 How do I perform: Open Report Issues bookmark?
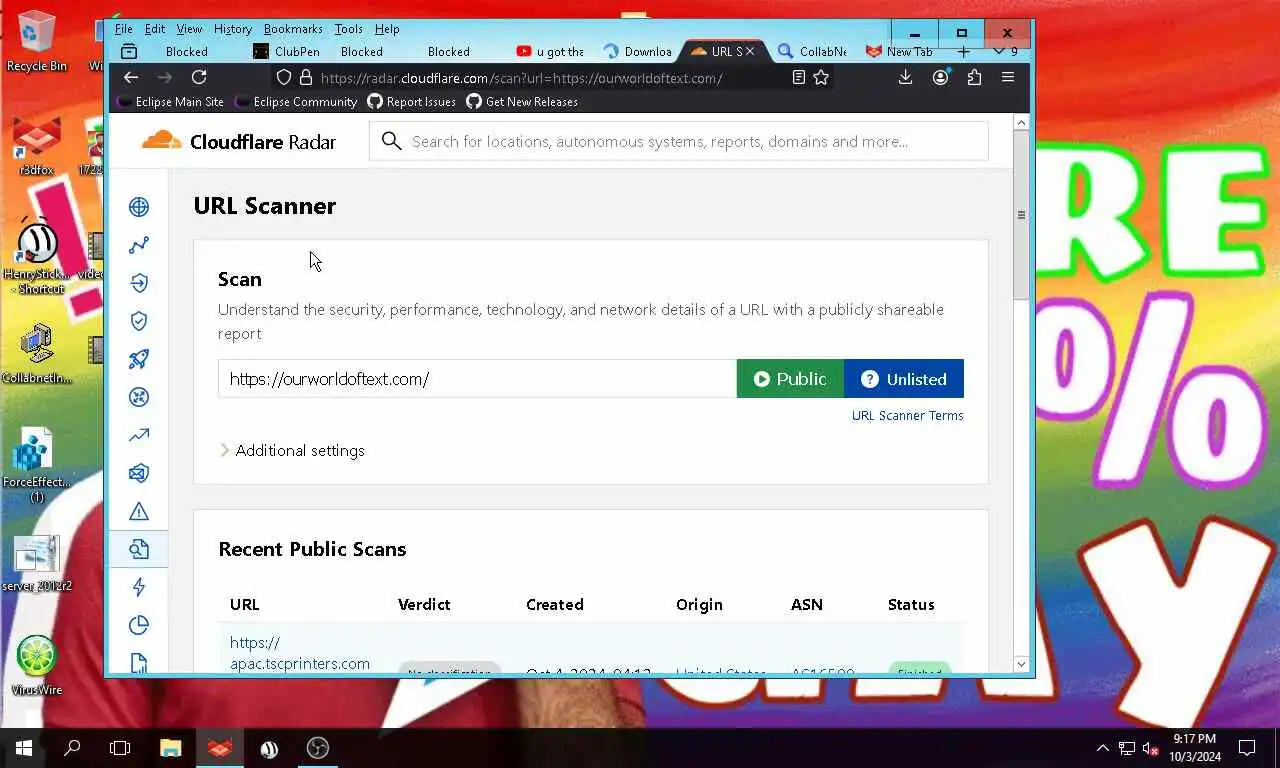411,101
